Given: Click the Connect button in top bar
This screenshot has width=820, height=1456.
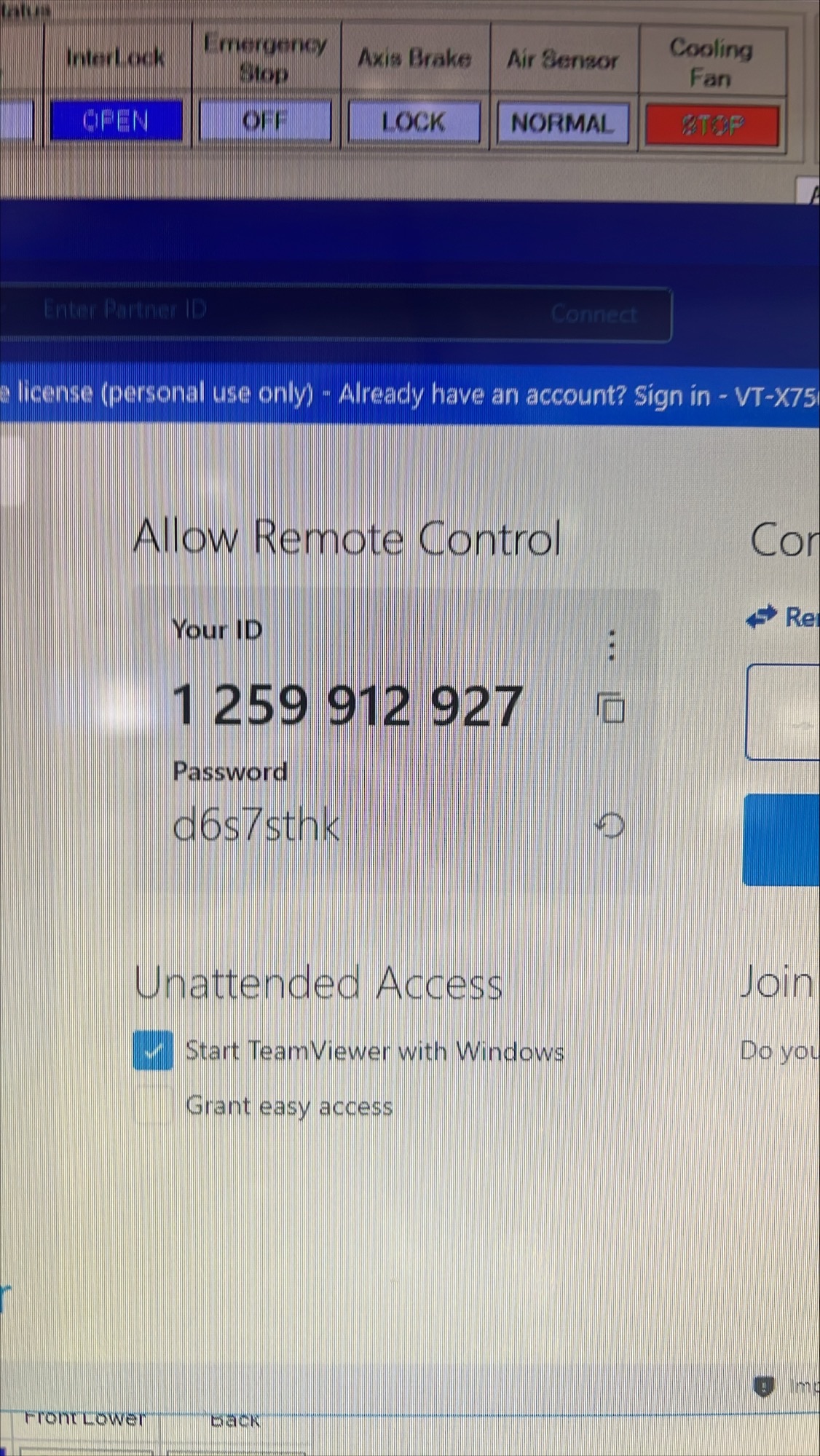Looking at the screenshot, I should [x=594, y=314].
